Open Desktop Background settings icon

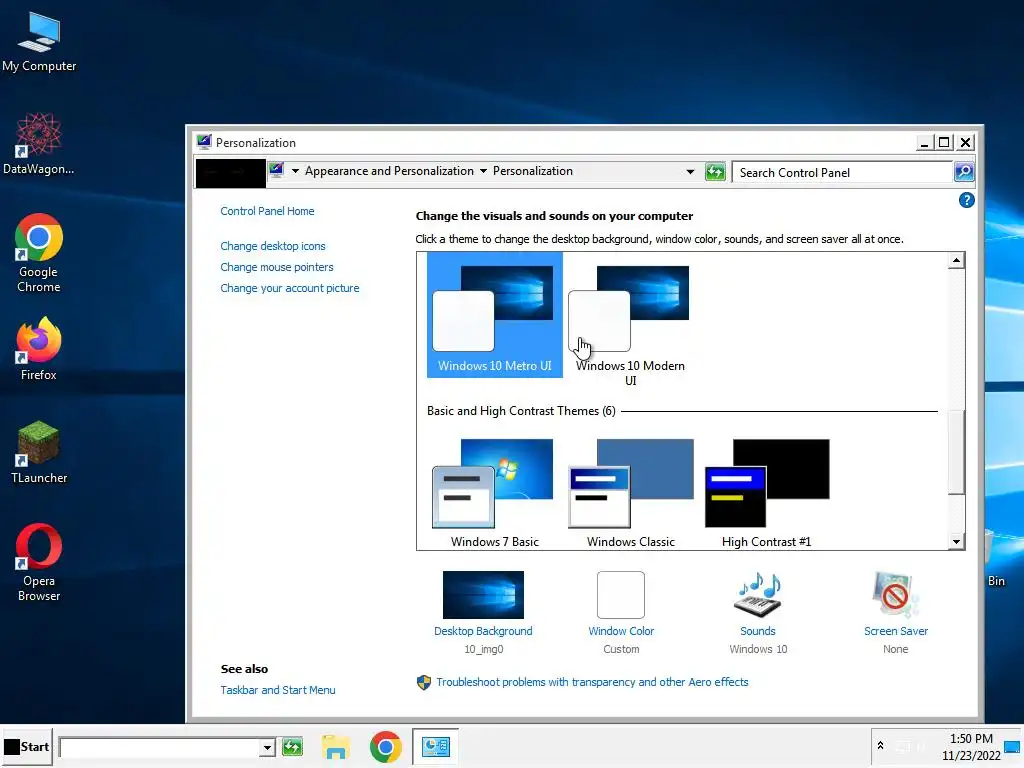tap(483, 595)
